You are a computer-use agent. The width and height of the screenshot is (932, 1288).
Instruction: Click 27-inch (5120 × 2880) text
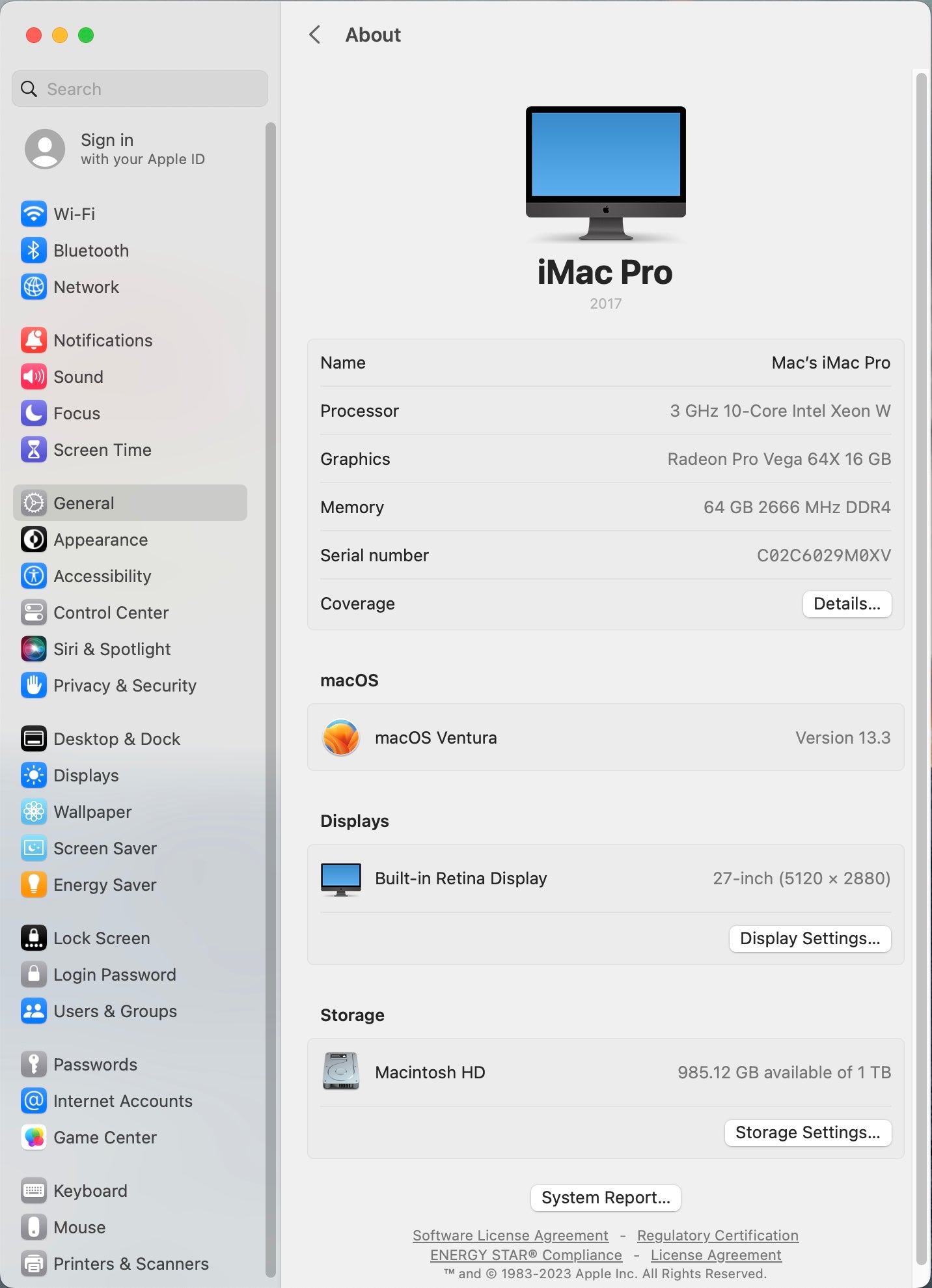pyautogui.click(x=802, y=878)
